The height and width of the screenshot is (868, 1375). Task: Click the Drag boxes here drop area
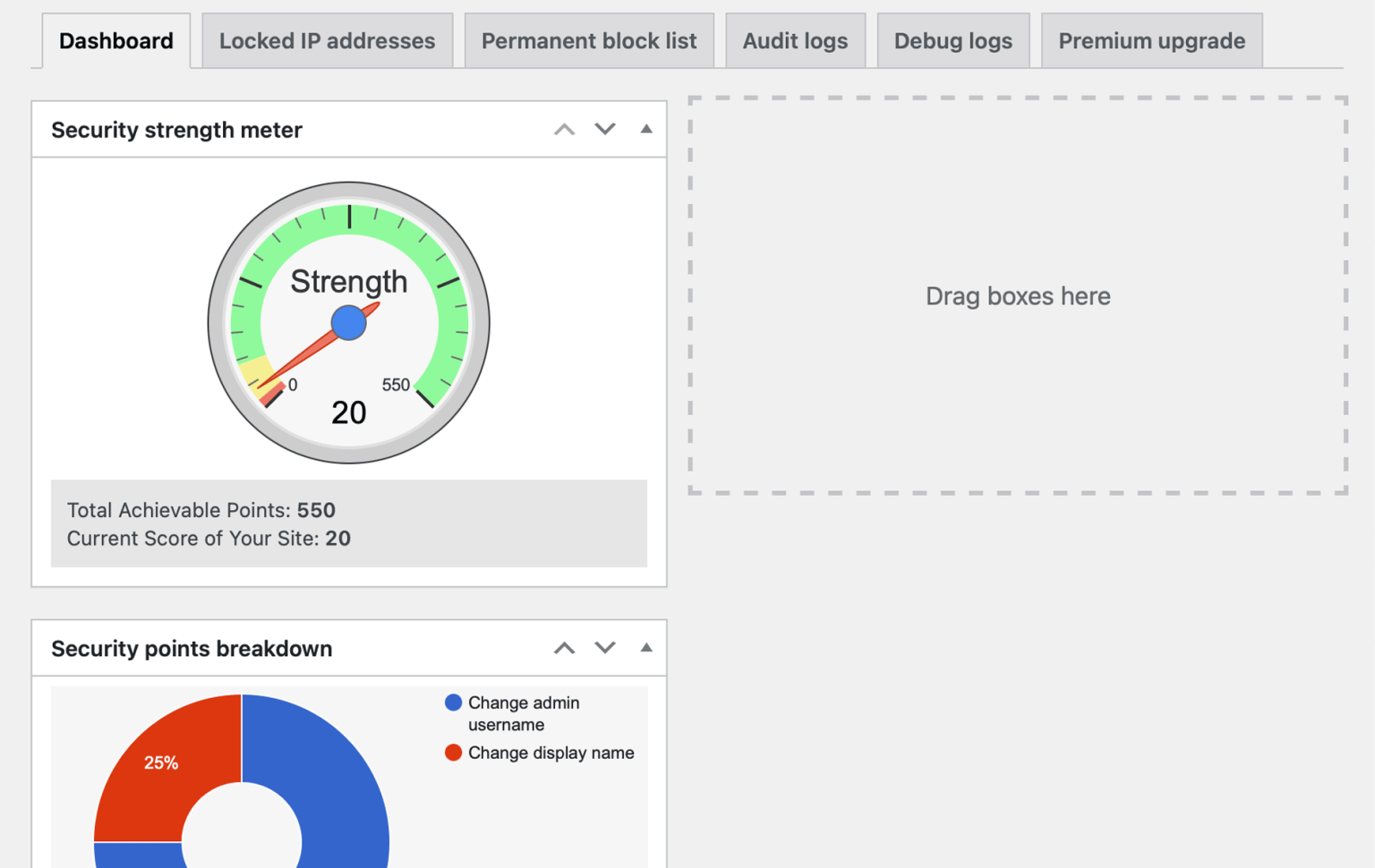[x=1018, y=295]
